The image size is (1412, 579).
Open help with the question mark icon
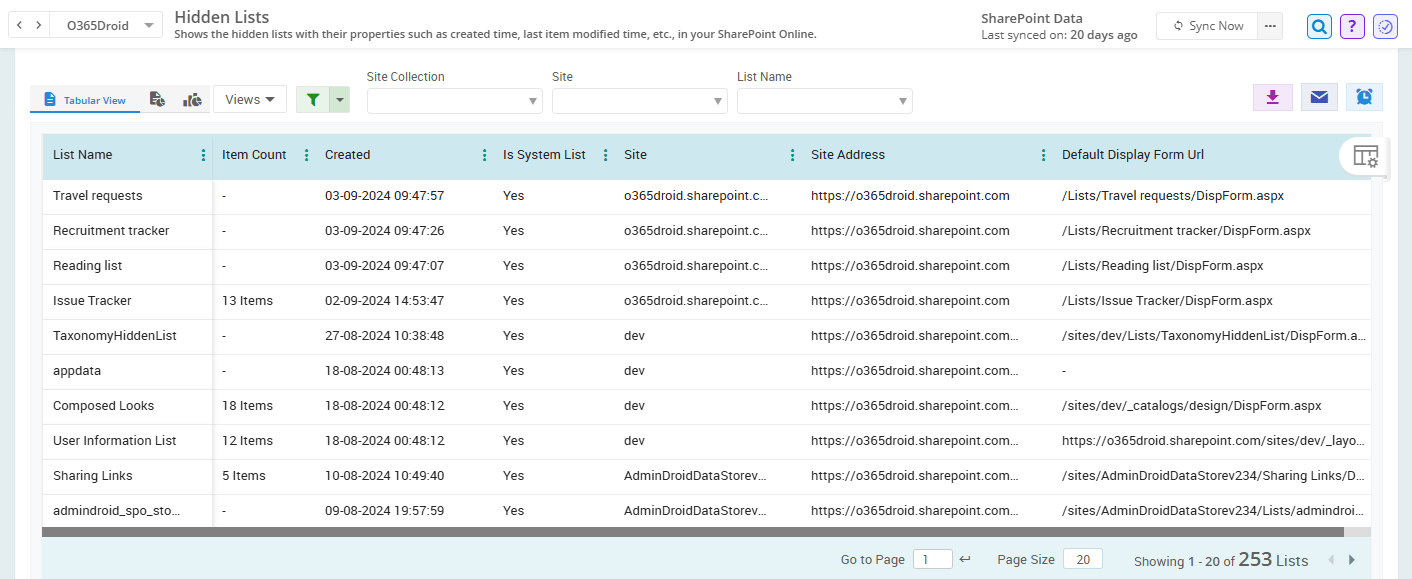pos(1352,25)
